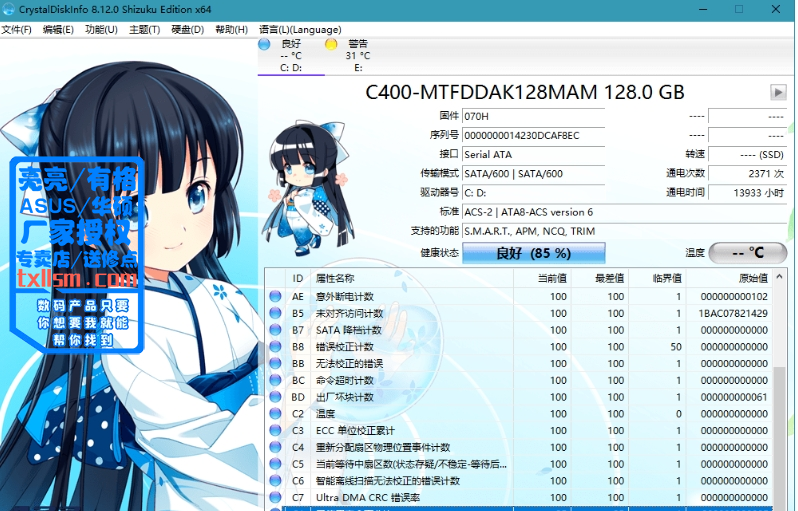Click status orb of C2 温度 row
The height and width of the screenshot is (511, 798).
click(275, 414)
